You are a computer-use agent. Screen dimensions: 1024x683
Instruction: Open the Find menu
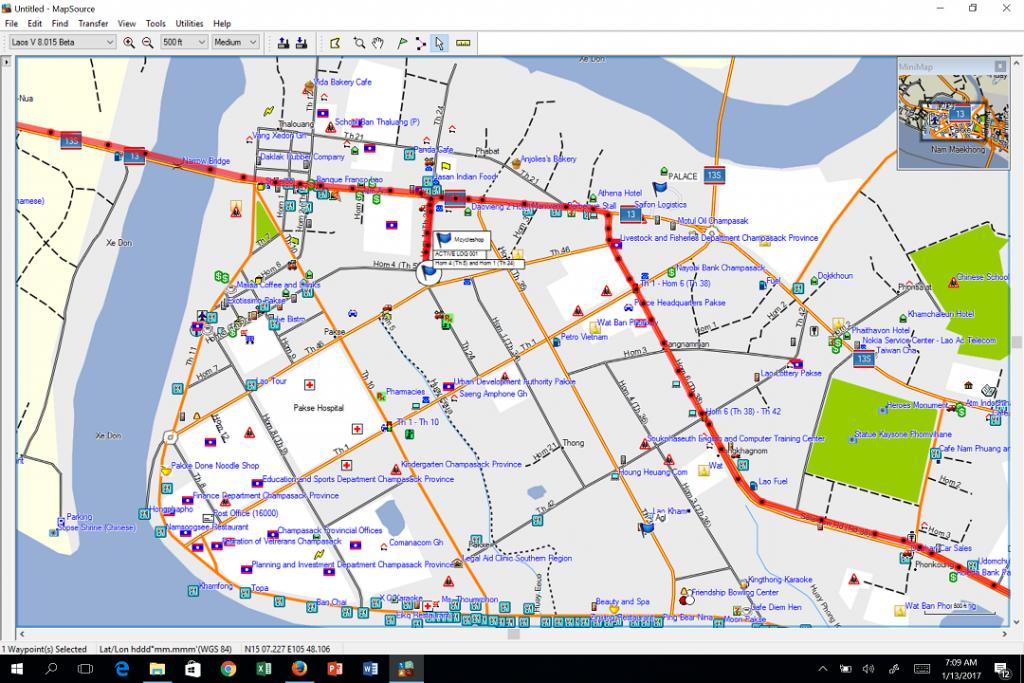tap(59, 24)
